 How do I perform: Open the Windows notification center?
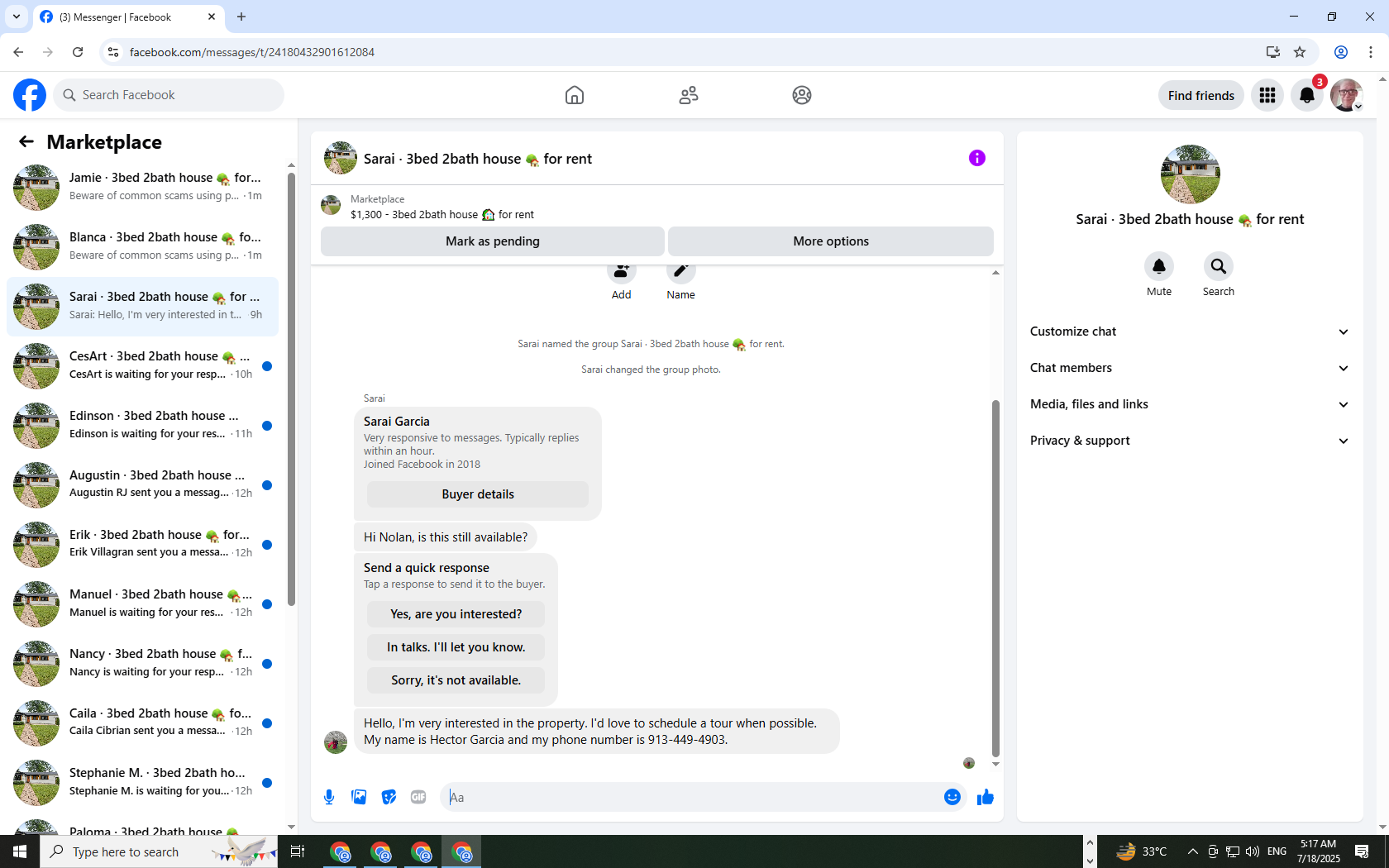[x=1362, y=851]
